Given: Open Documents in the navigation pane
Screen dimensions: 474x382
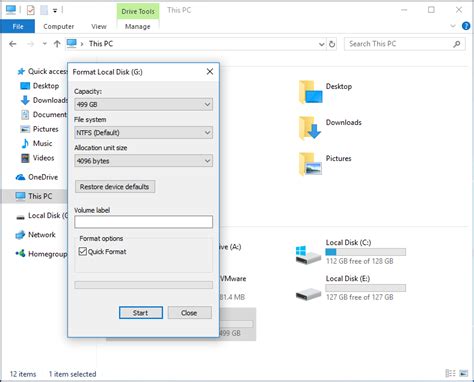Looking at the screenshot, I should 44,114.
